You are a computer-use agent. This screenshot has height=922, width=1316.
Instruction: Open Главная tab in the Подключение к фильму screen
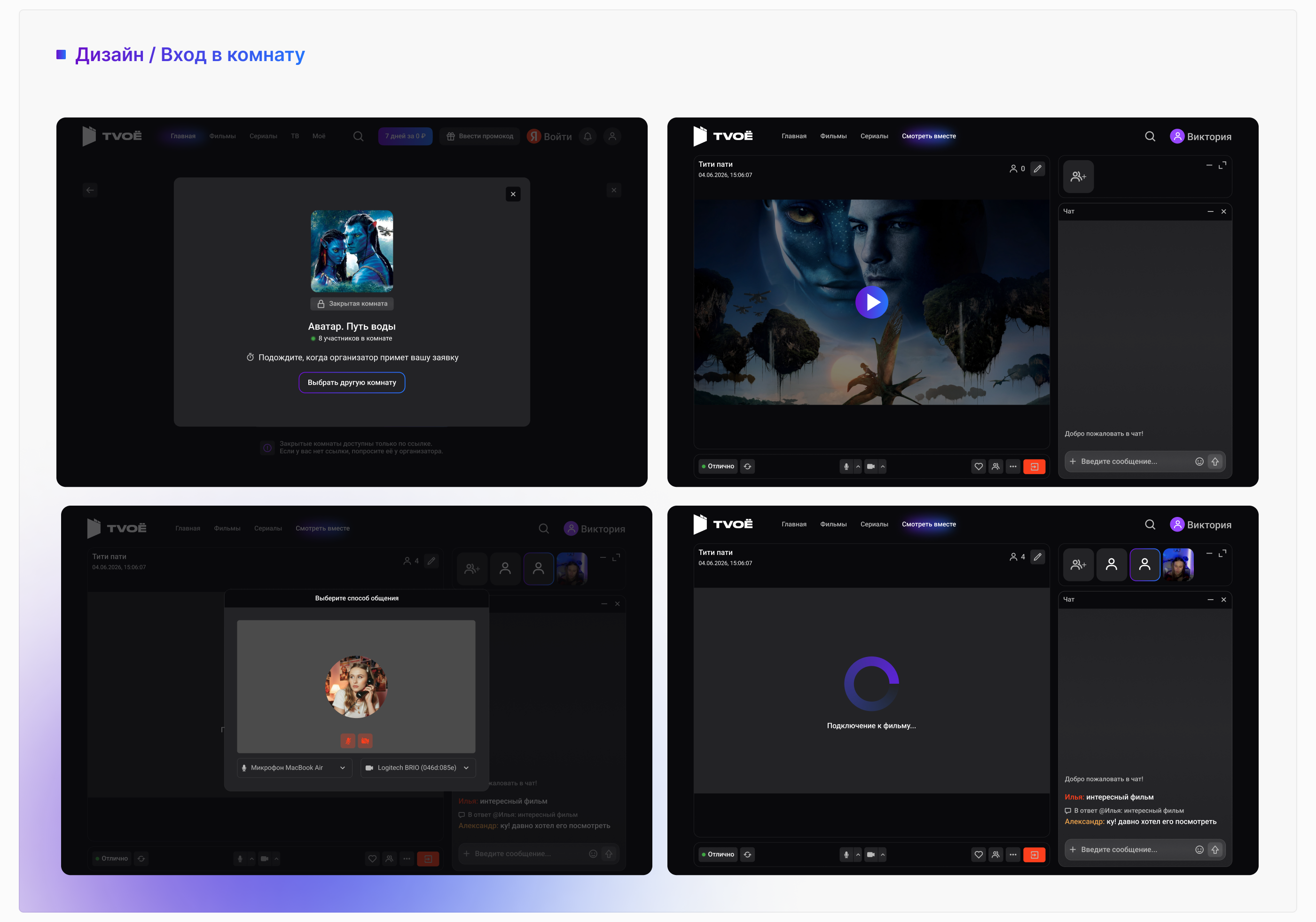coord(794,524)
